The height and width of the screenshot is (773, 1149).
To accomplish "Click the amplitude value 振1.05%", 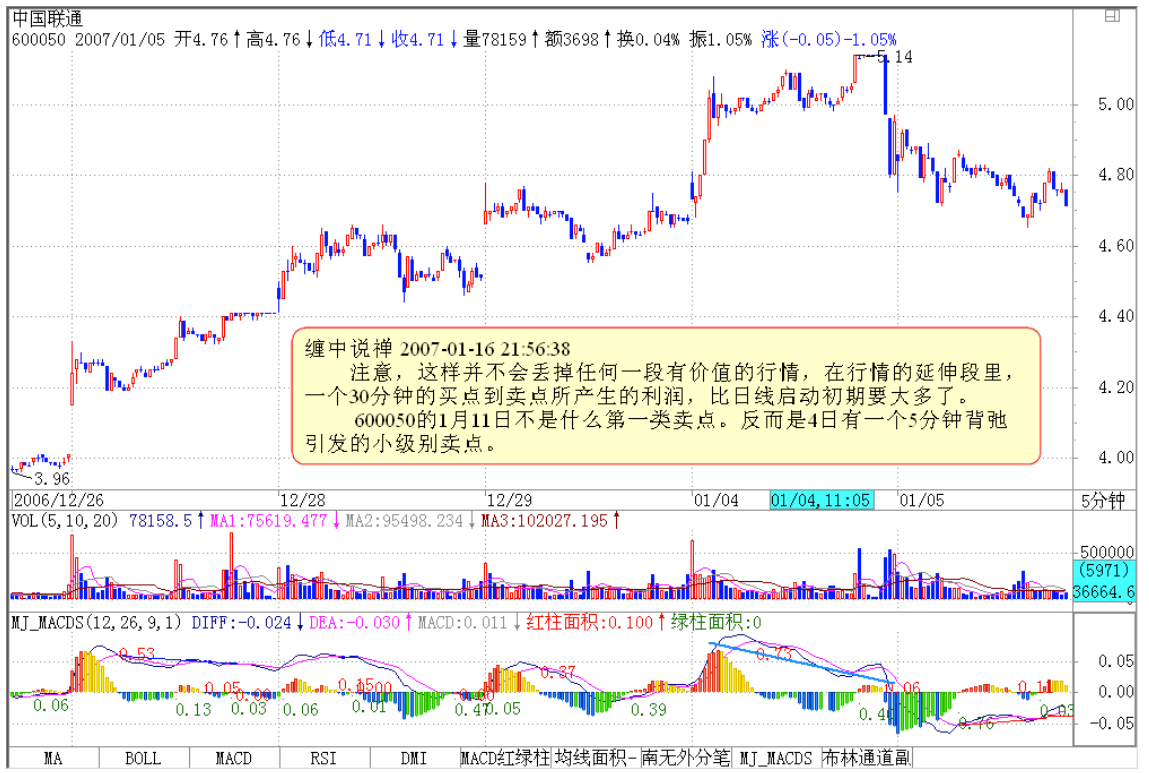I will [x=720, y=40].
